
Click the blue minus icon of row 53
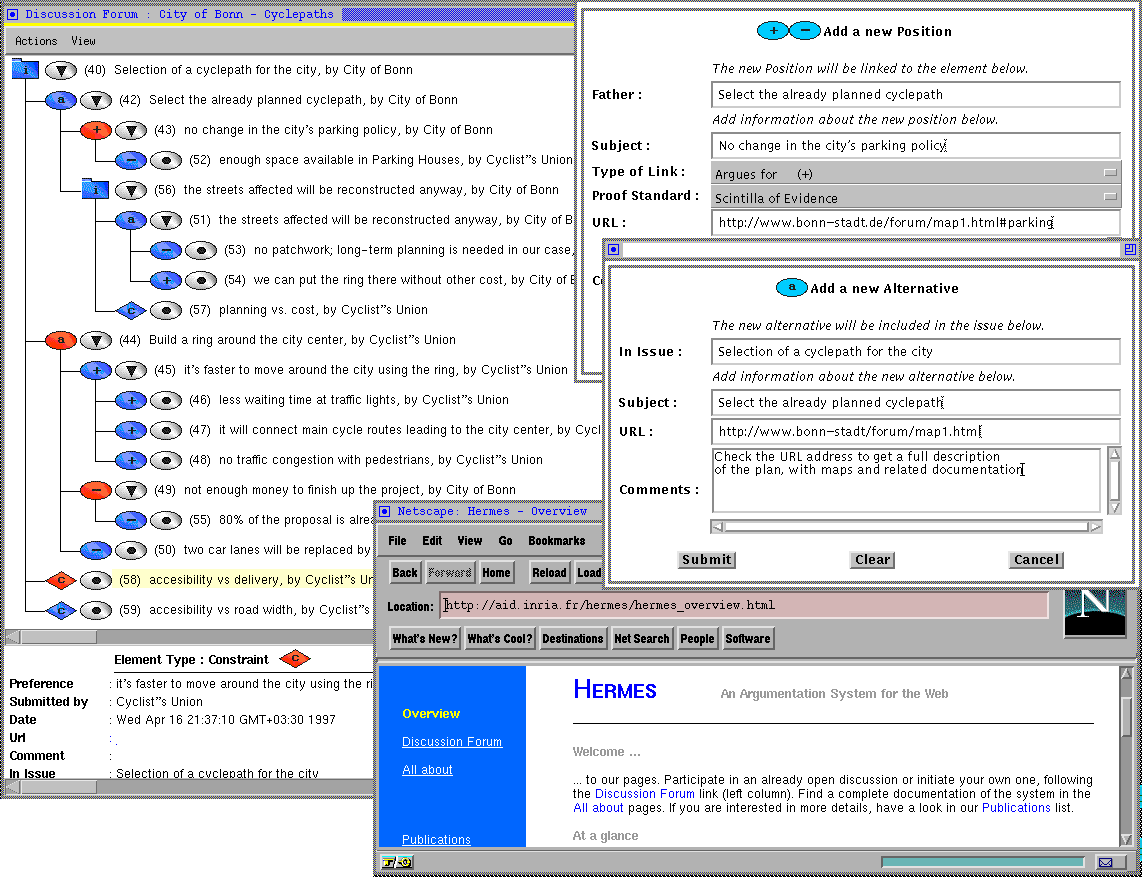165,250
